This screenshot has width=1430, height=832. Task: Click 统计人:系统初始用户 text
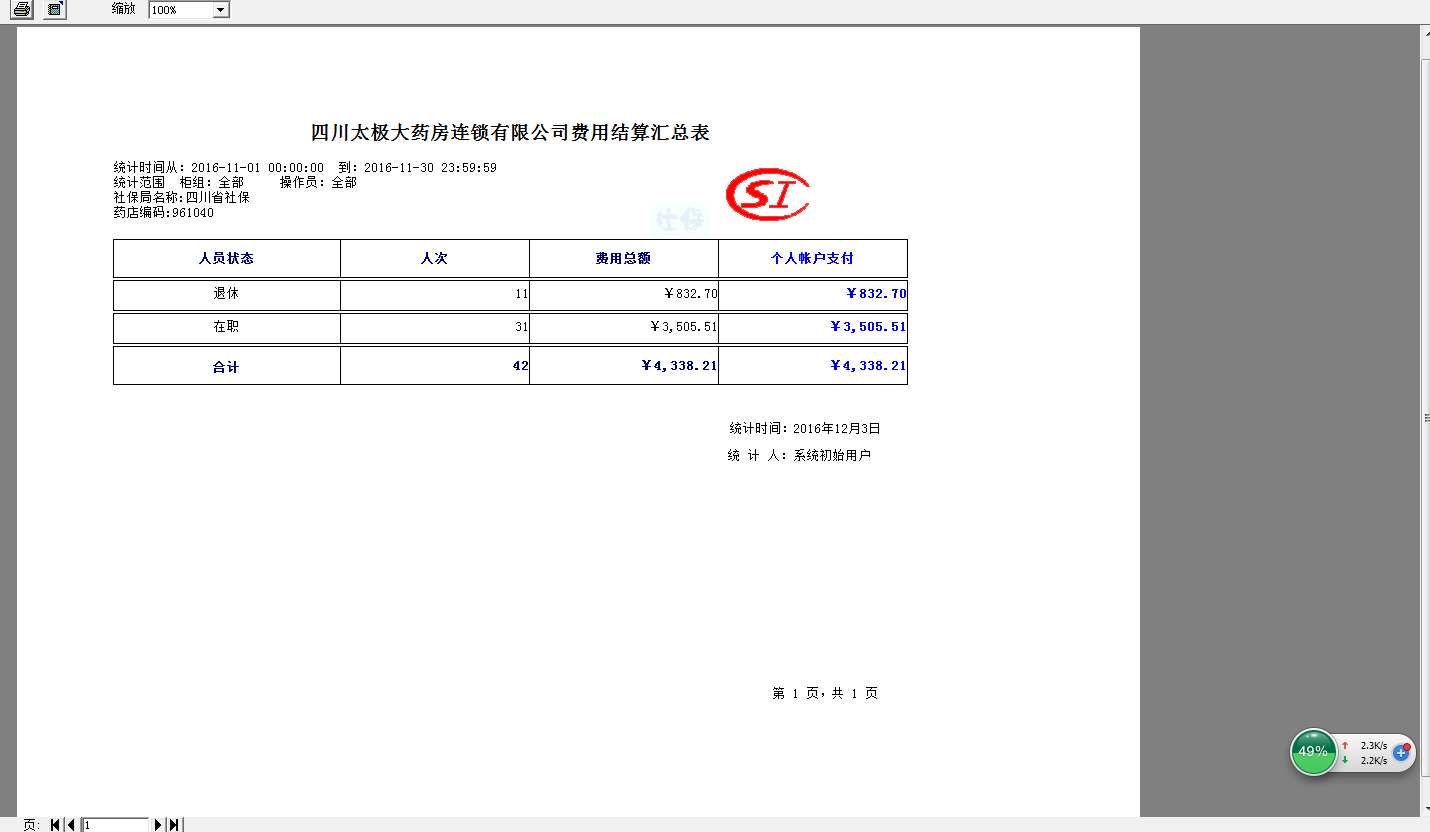[799, 455]
